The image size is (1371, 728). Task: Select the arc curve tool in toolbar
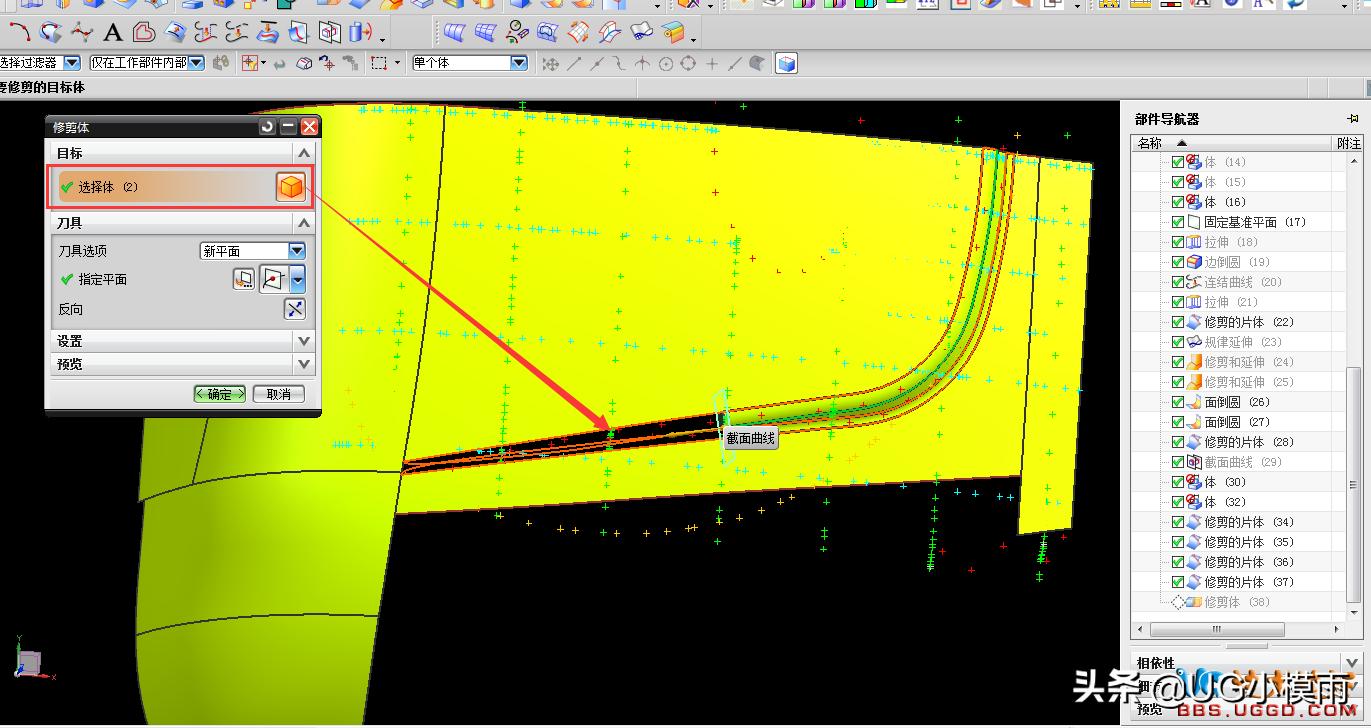(19, 33)
